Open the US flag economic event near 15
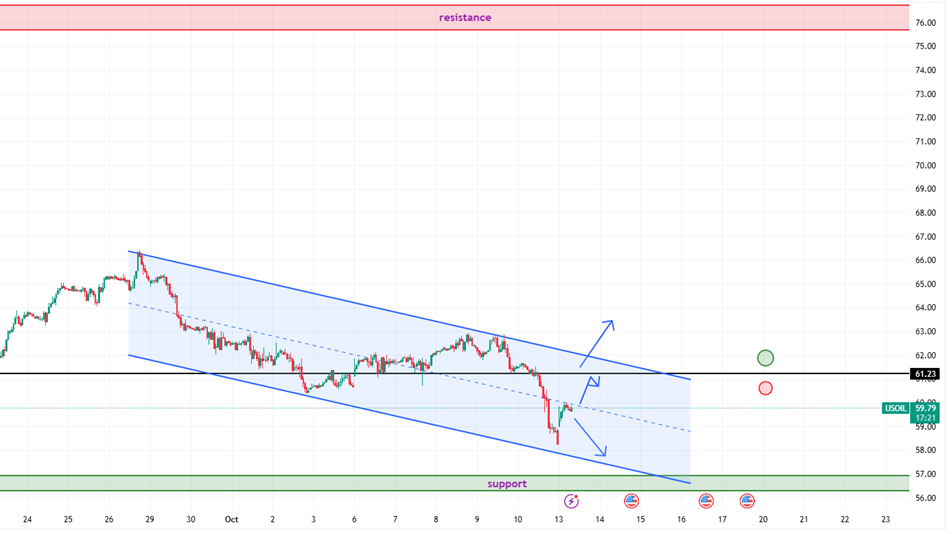Viewport: 952px width, 534px height. point(632,500)
